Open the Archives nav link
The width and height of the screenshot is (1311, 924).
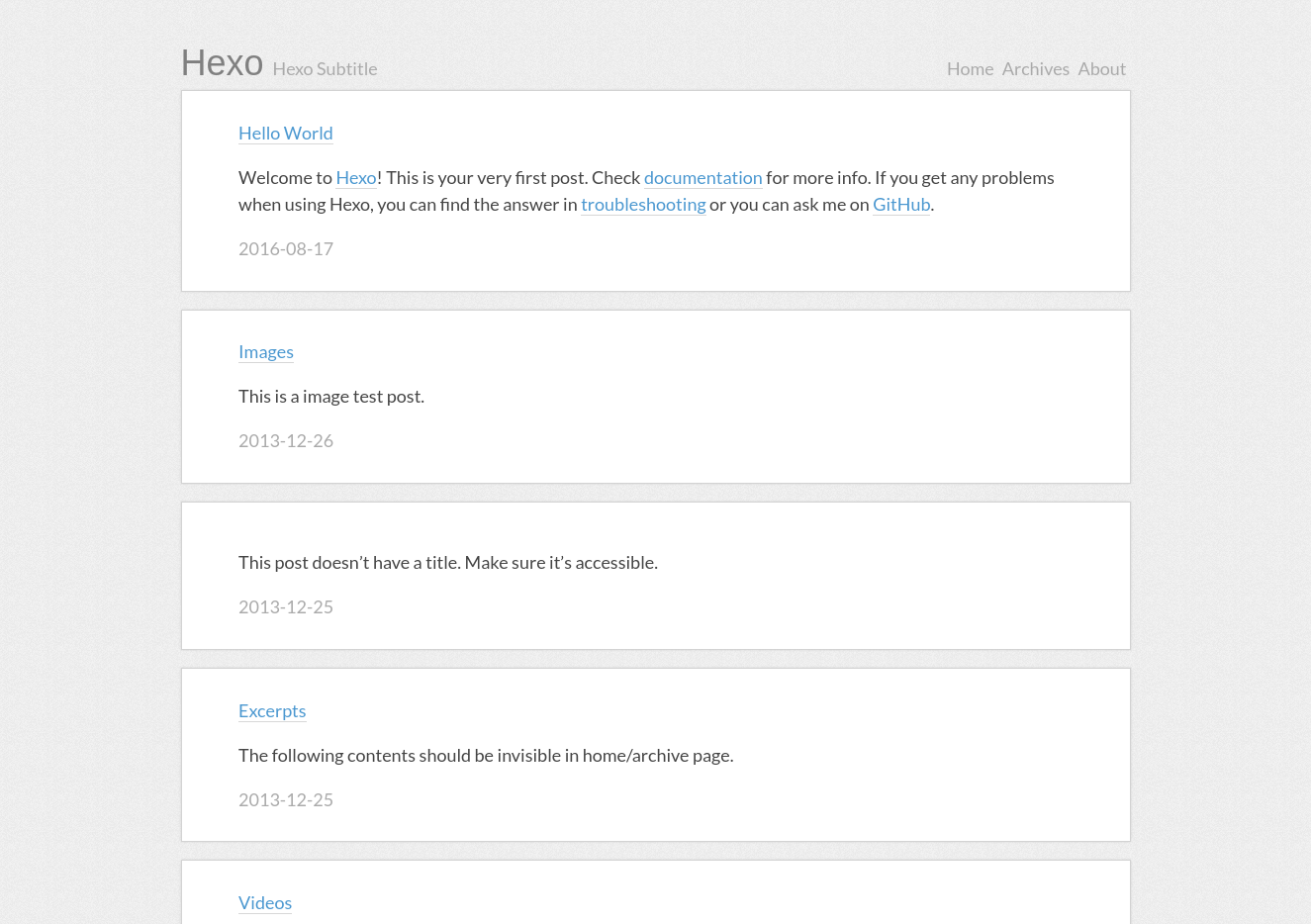pos(1035,69)
